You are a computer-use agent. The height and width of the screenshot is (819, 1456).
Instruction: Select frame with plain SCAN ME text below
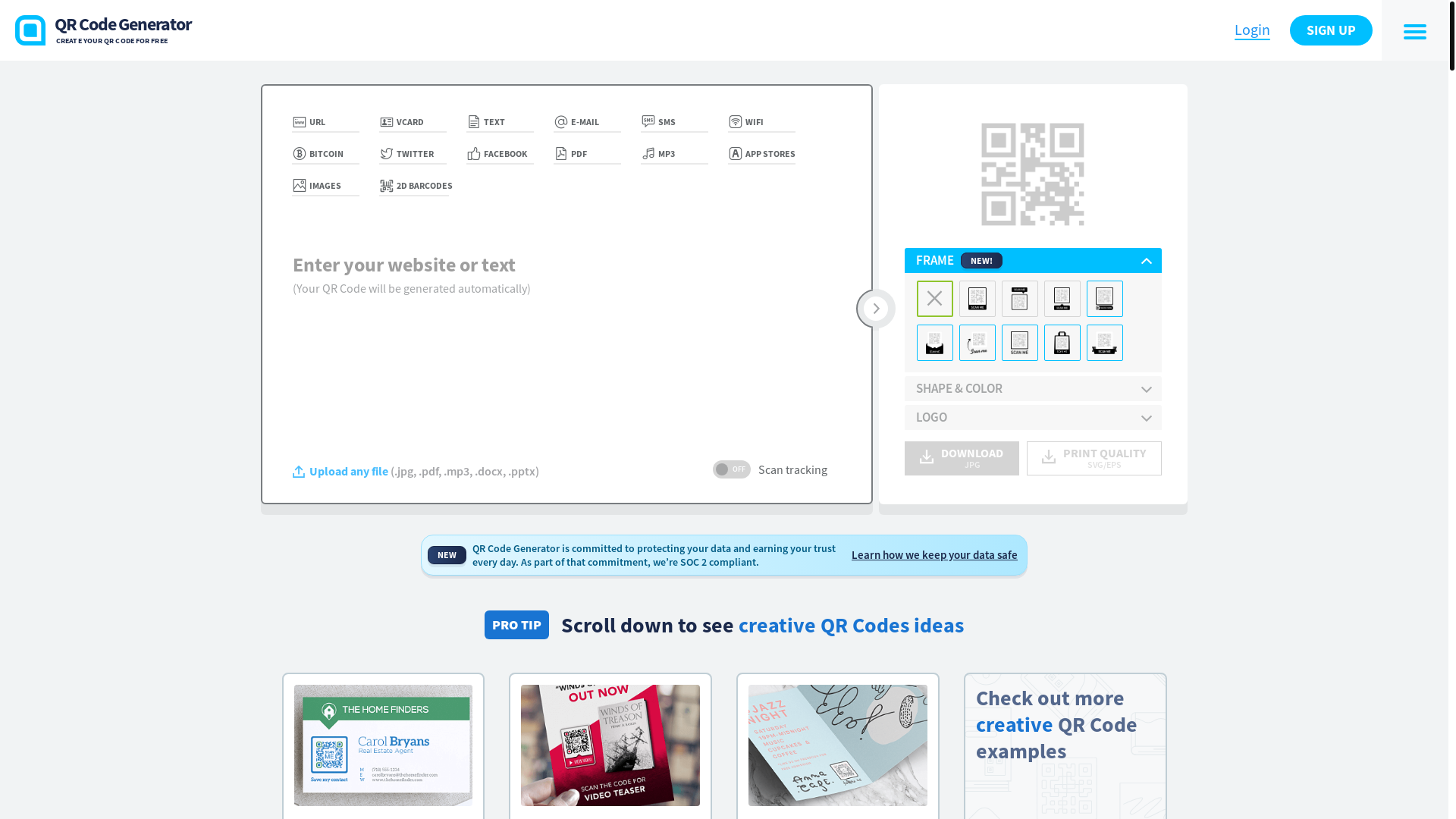tap(1020, 343)
